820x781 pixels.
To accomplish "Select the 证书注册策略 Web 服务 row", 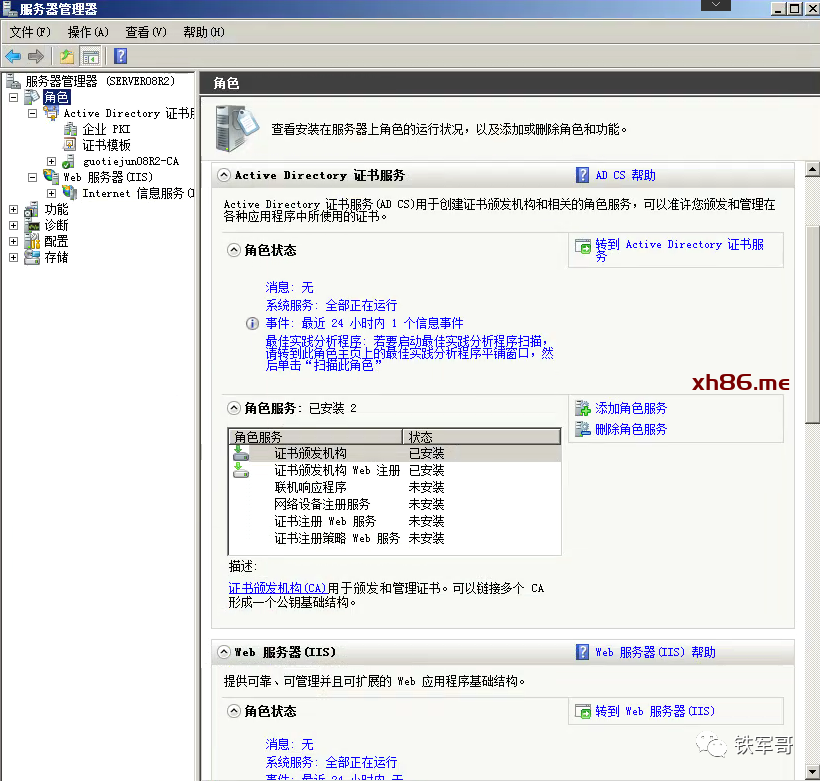I will 395,538.
